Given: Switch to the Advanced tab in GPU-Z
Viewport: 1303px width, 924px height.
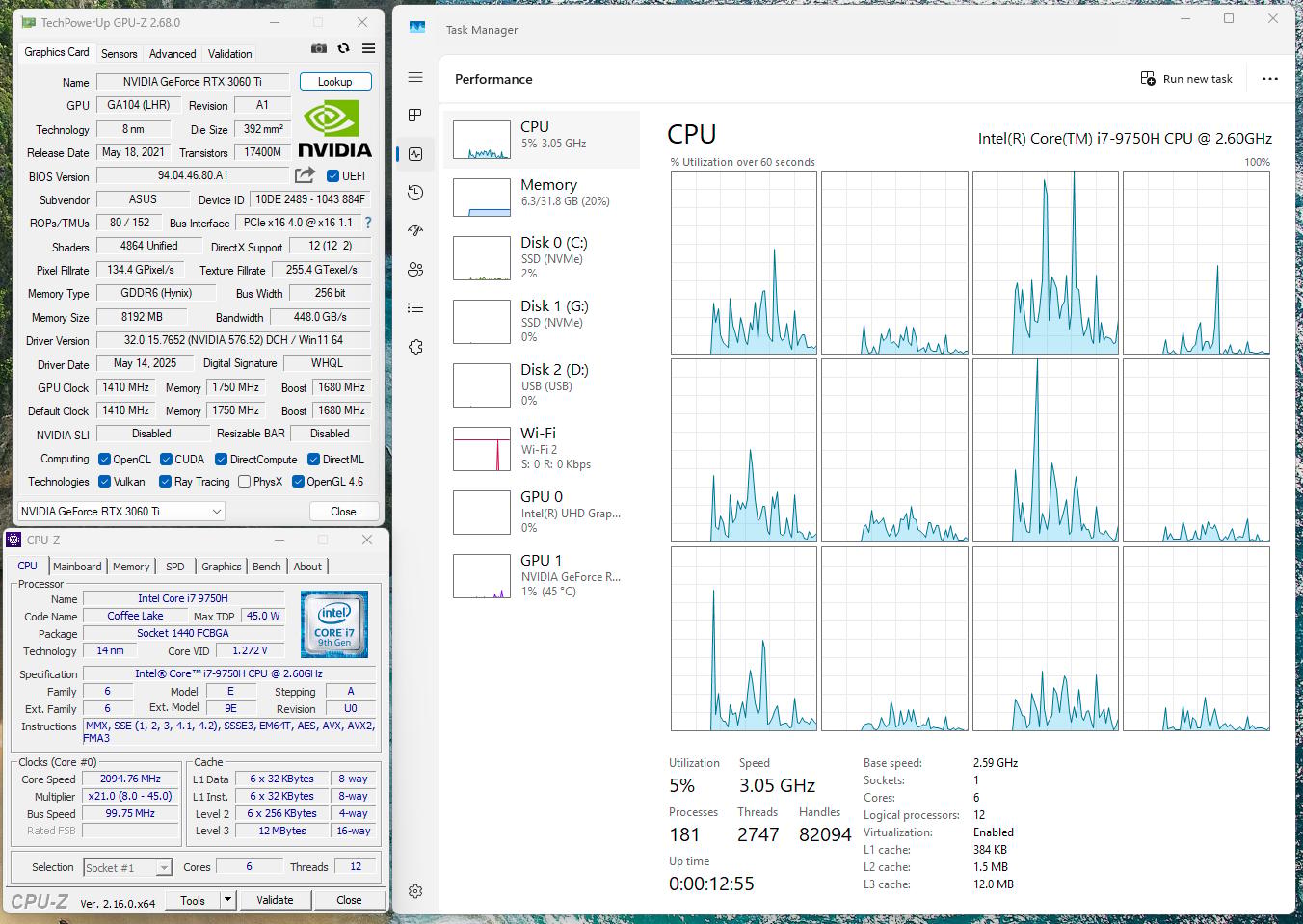Looking at the screenshot, I should point(173,54).
